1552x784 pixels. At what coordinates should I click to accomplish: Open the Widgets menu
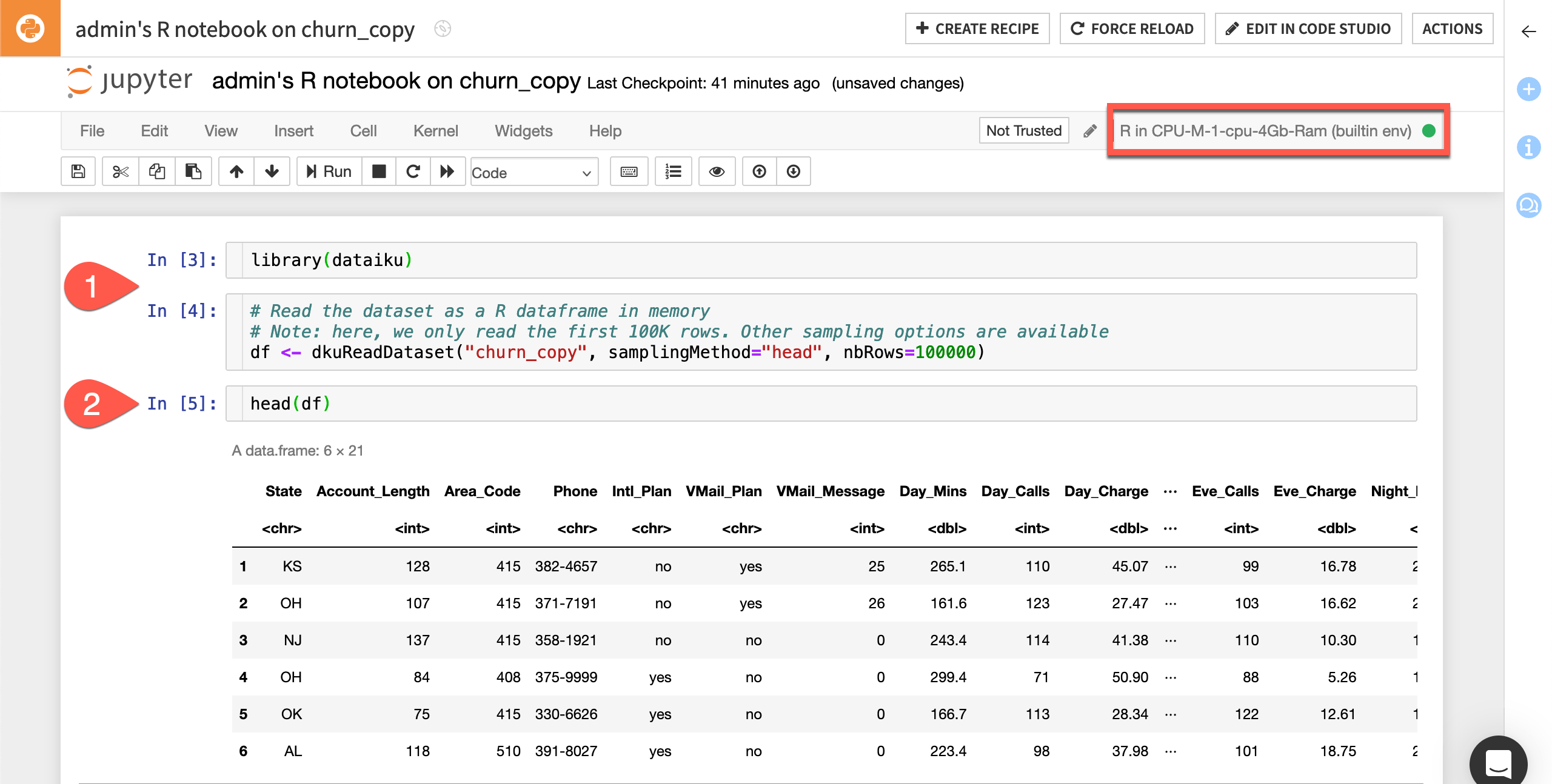coord(523,130)
